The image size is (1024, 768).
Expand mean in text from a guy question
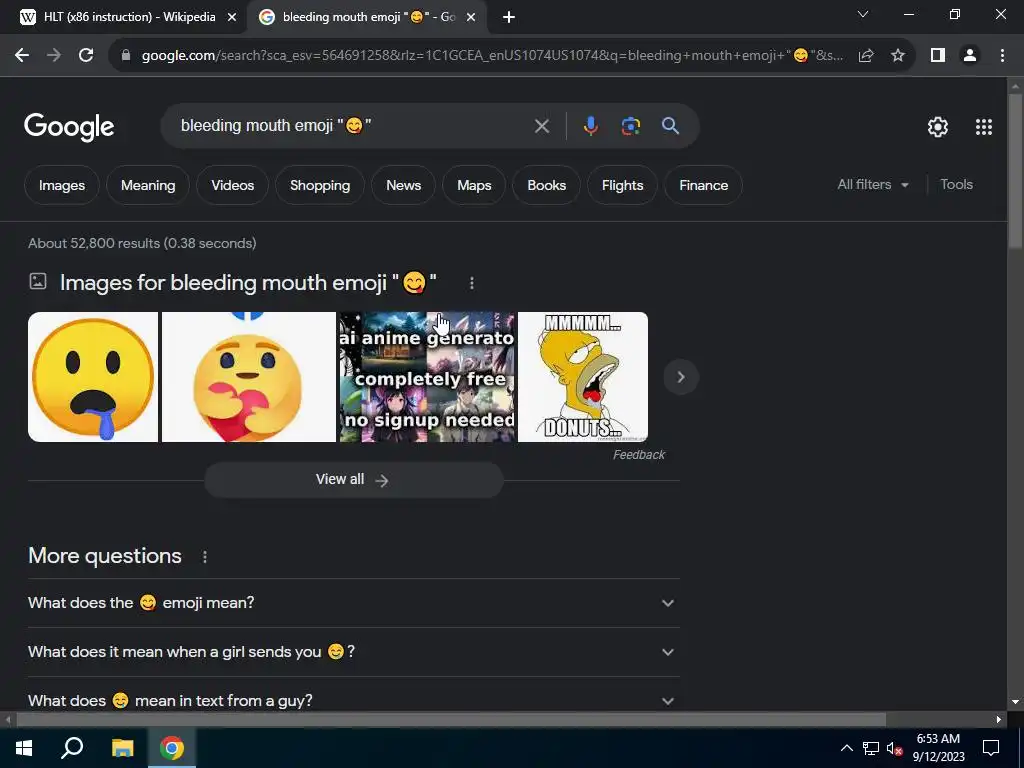[353, 700]
